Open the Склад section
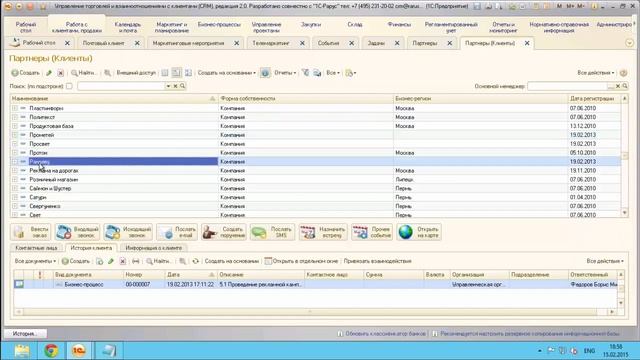This screenshot has width=640, height=360. (x=355, y=24)
